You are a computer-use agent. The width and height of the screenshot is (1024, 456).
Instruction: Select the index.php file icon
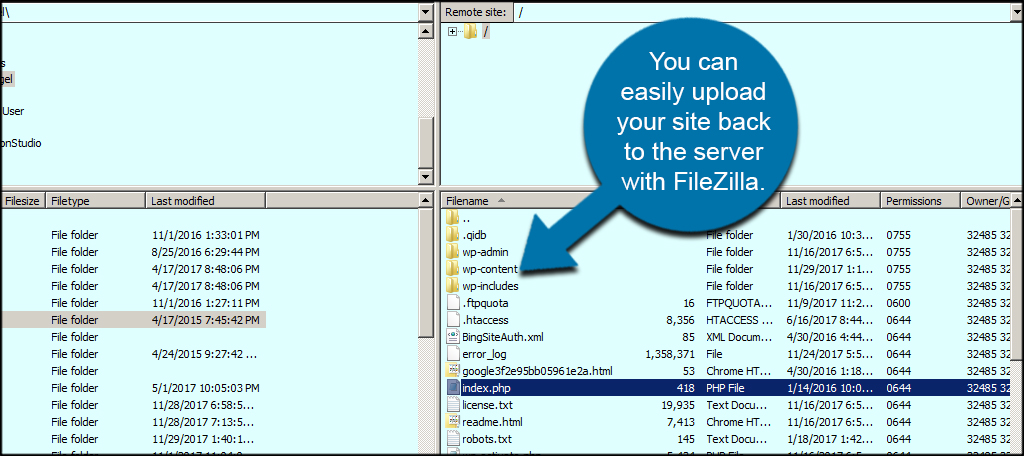click(453, 387)
